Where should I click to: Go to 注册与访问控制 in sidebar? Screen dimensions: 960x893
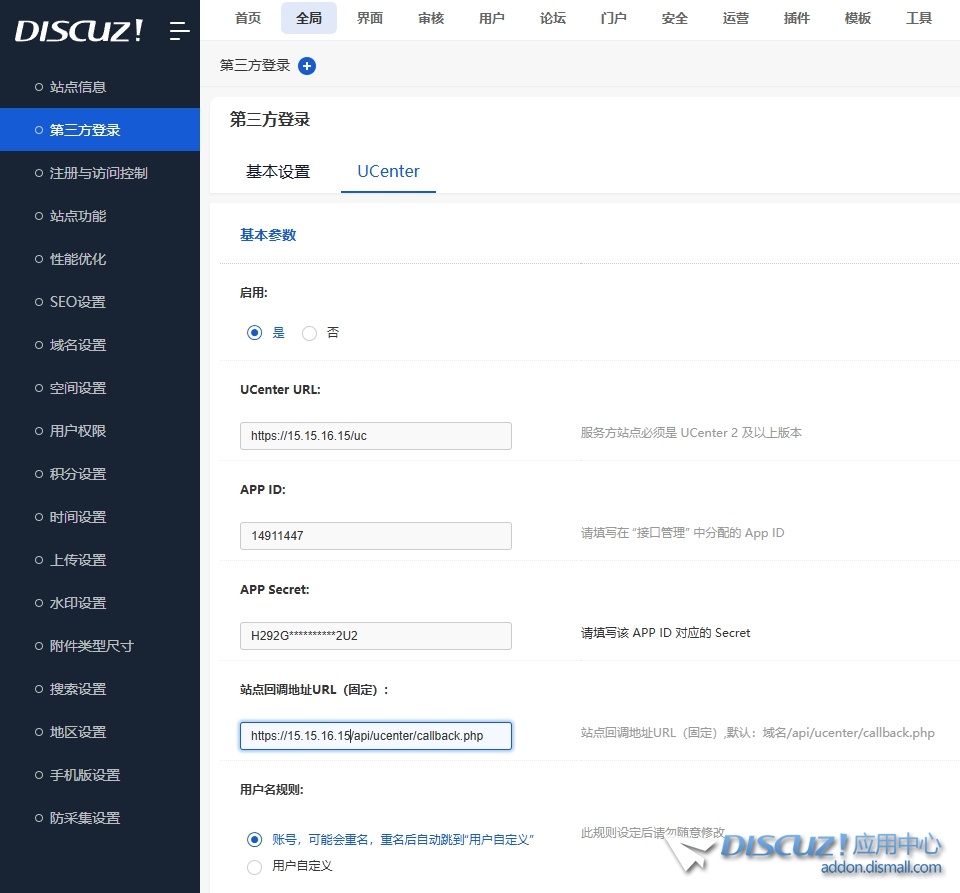(100, 173)
